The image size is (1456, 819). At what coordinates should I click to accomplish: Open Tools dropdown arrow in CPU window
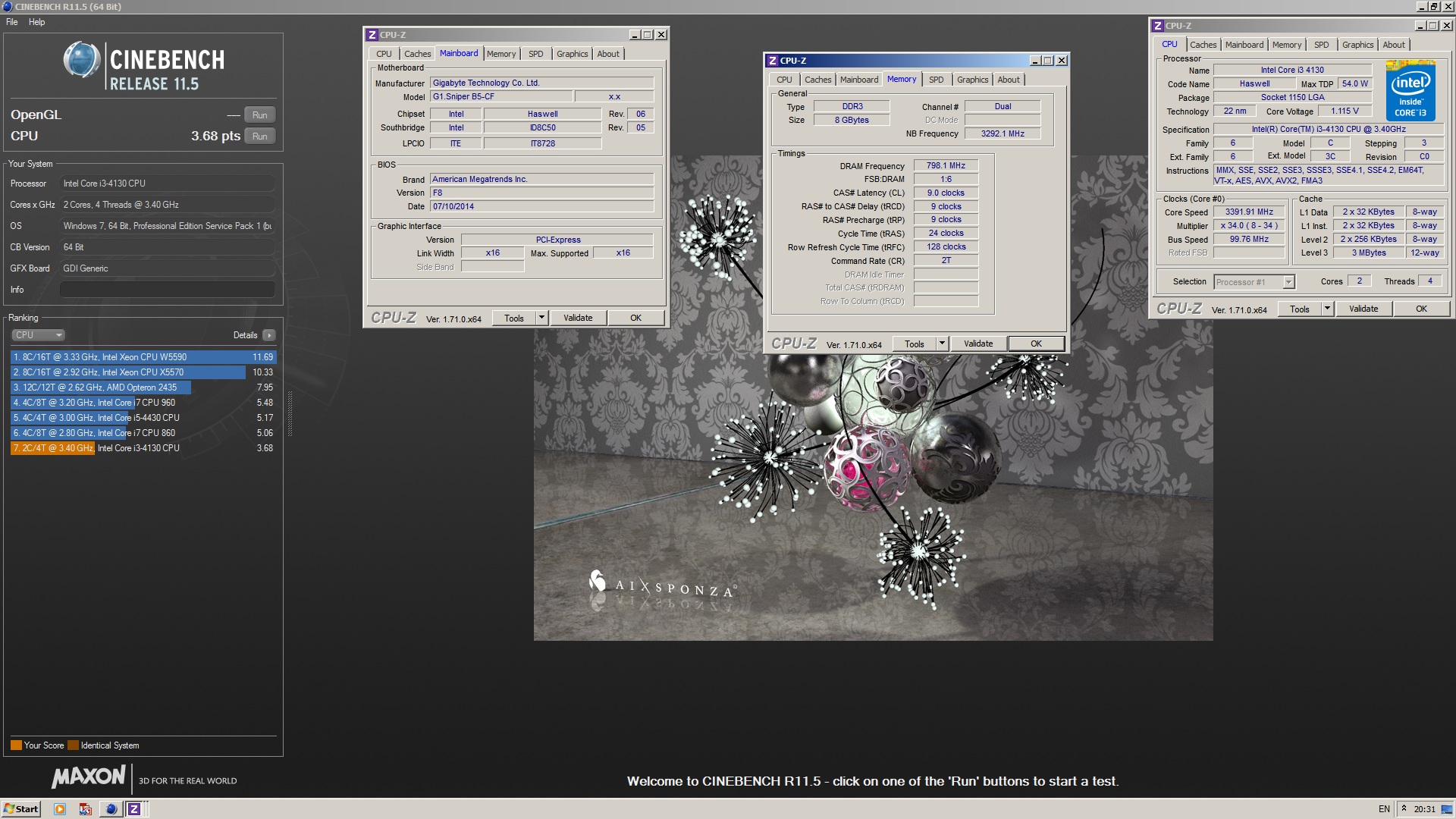1327,309
